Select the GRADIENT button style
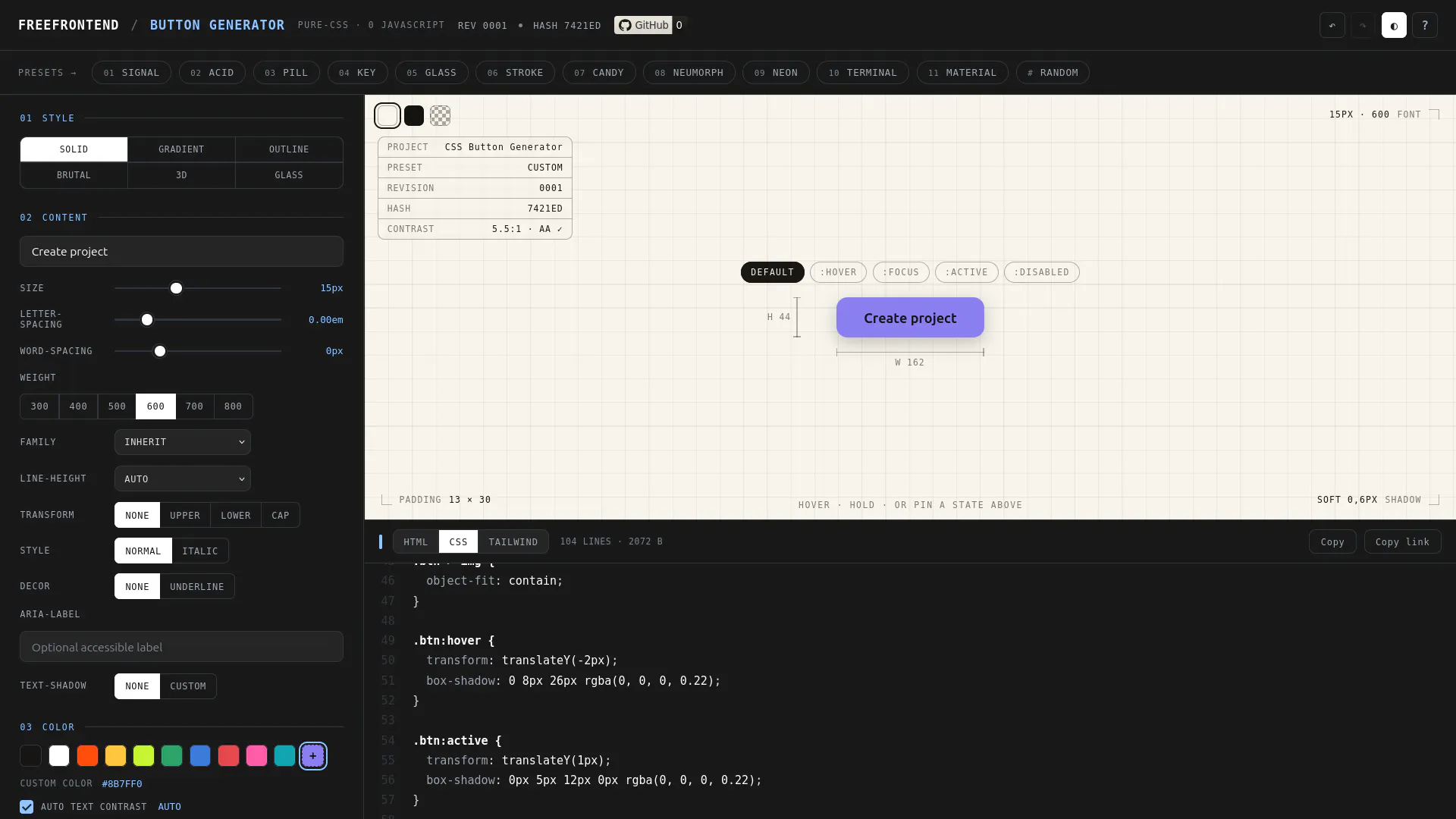The width and height of the screenshot is (1456, 819). tap(181, 149)
